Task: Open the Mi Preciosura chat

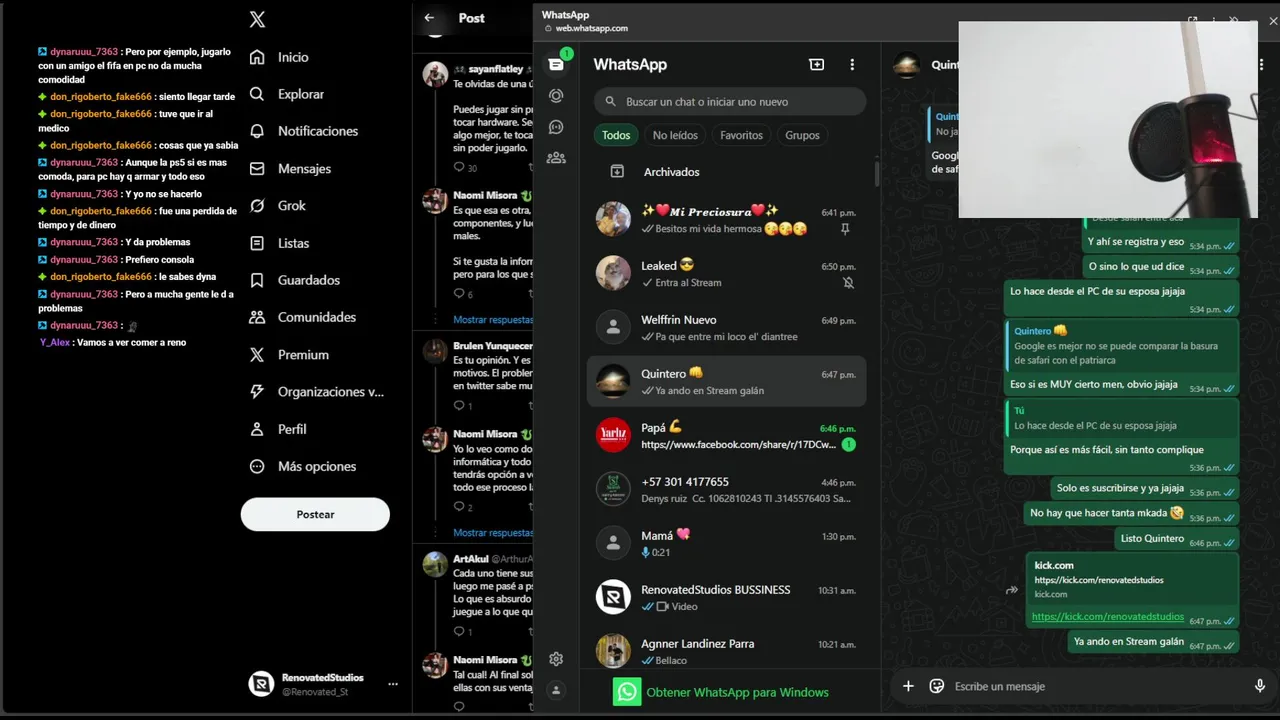Action: point(727,220)
